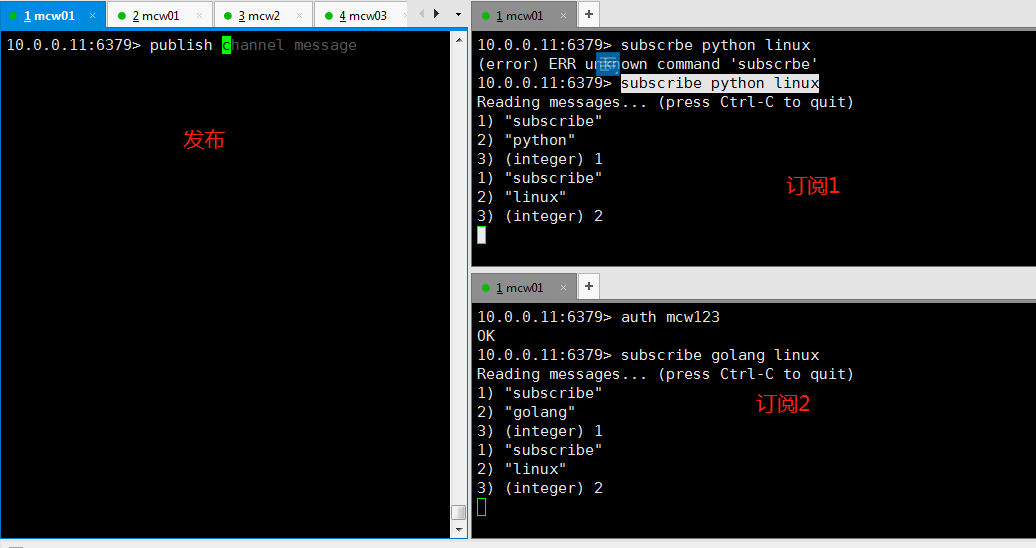The width and height of the screenshot is (1036, 548).
Task: Click the 'publish channel message' command line
Action: coord(182,45)
